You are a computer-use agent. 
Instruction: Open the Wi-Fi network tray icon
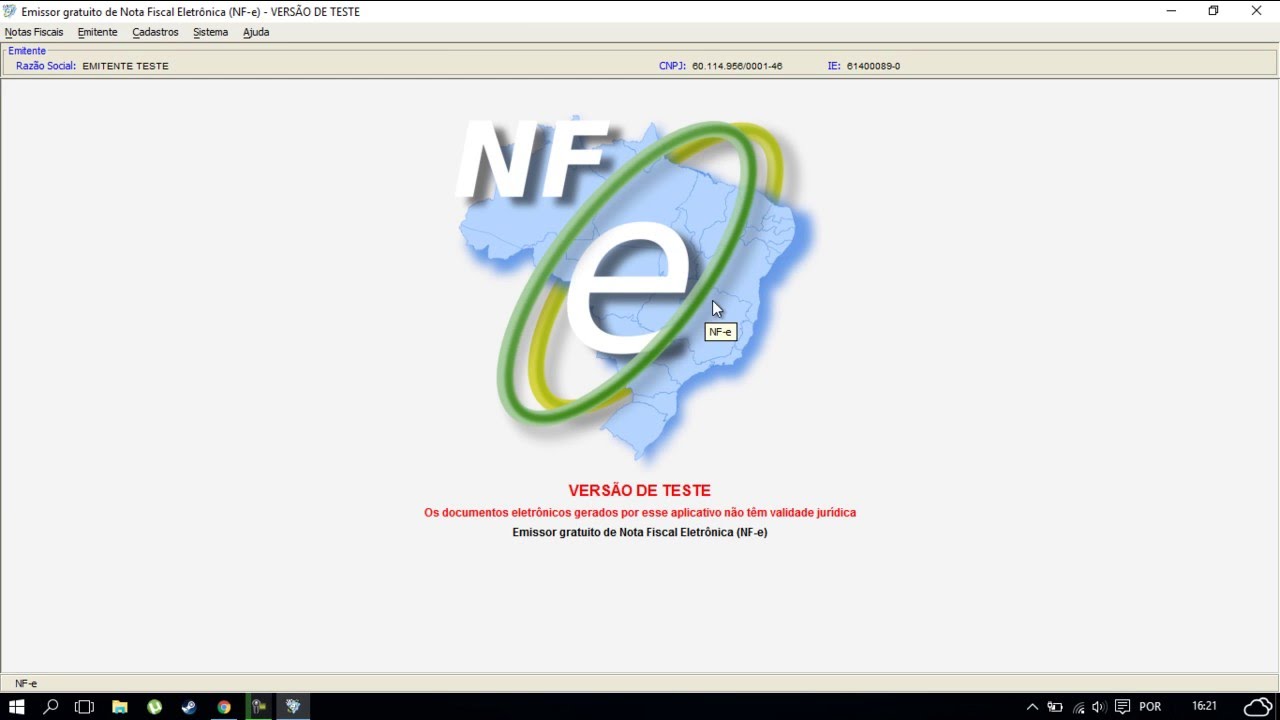(x=1078, y=707)
